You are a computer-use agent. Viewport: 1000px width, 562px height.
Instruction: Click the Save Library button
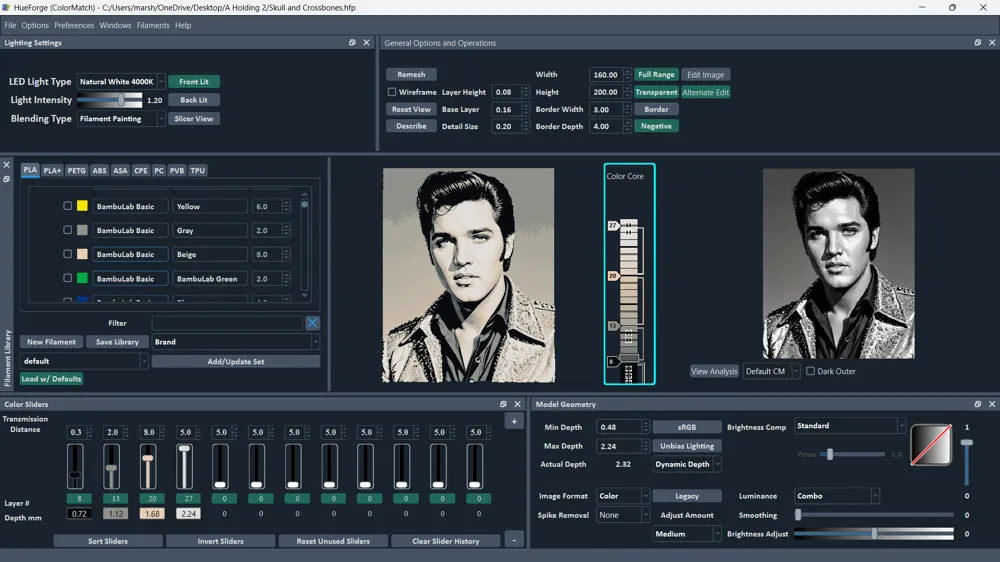point(117,342)
